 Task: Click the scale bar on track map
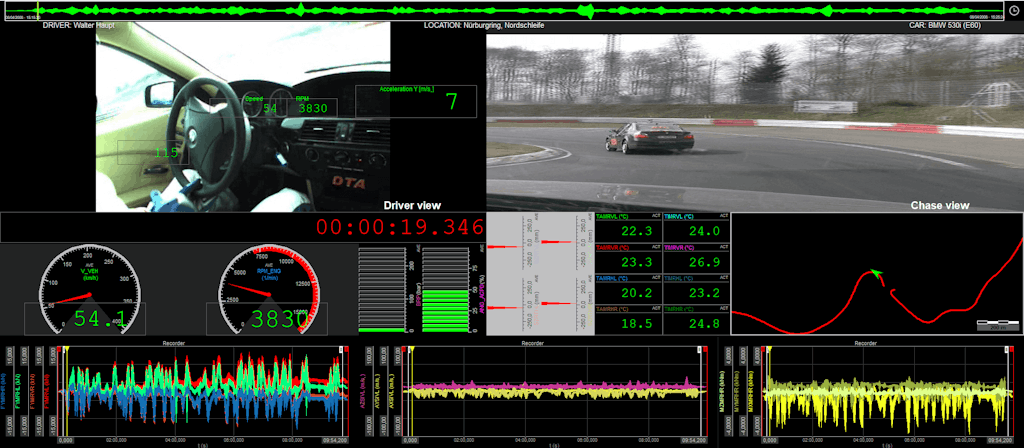997,324
